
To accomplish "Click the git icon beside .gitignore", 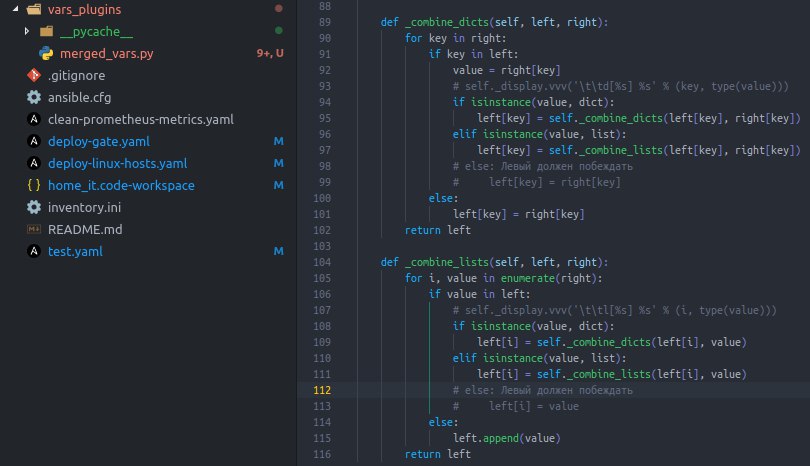I will (34, 75).
